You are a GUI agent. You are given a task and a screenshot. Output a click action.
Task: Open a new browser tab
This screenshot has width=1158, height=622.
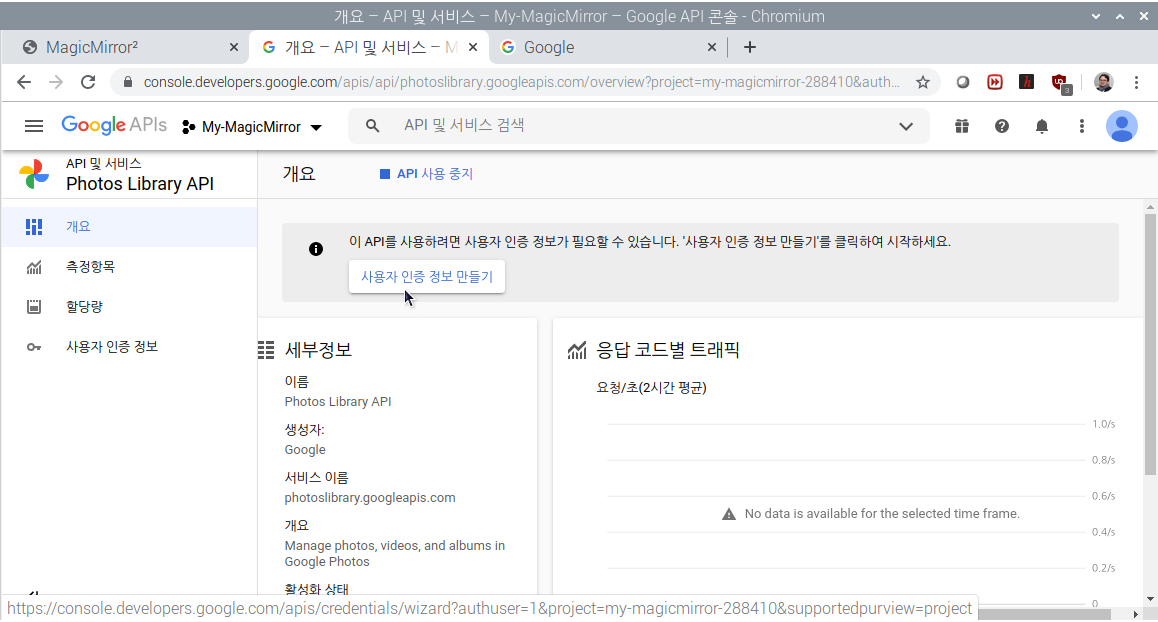click(x=750, y=47)
